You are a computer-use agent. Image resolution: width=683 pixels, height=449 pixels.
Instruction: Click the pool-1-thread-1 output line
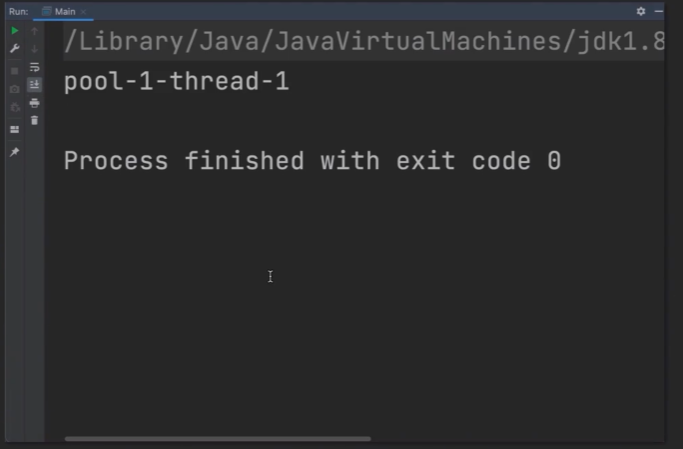[x=176, y=82]
